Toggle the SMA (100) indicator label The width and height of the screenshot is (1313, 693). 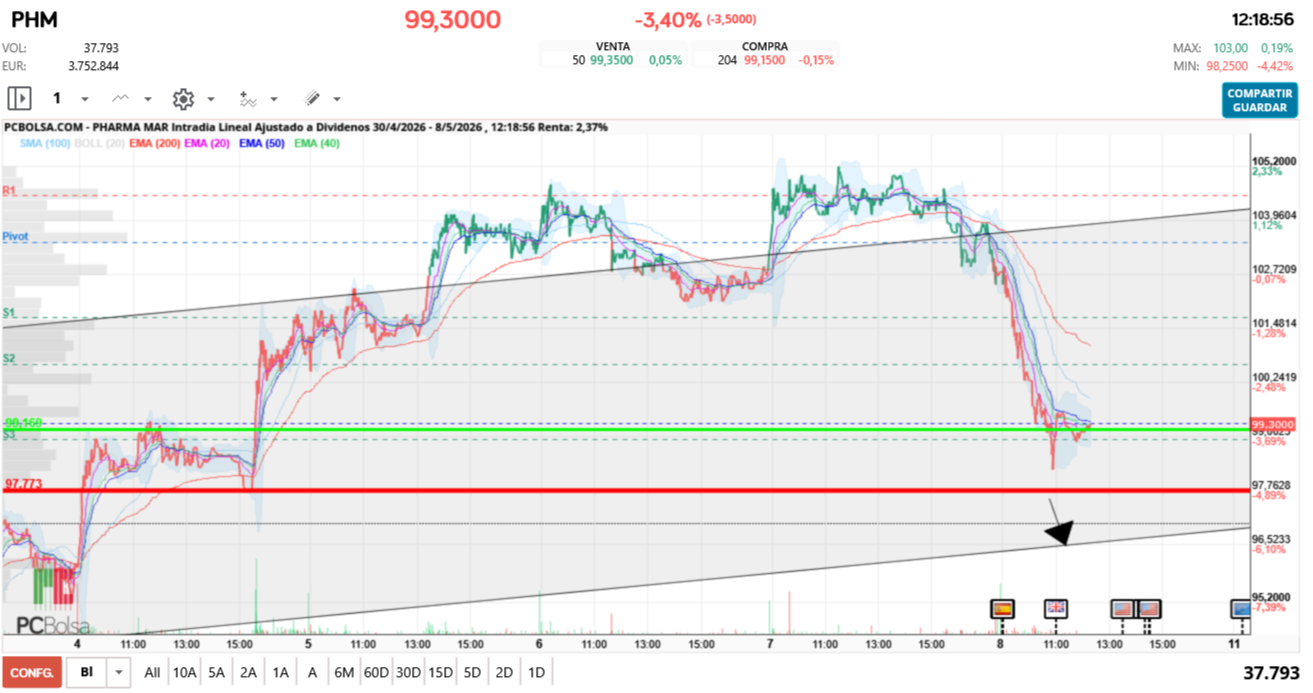[x=45, y=144]
